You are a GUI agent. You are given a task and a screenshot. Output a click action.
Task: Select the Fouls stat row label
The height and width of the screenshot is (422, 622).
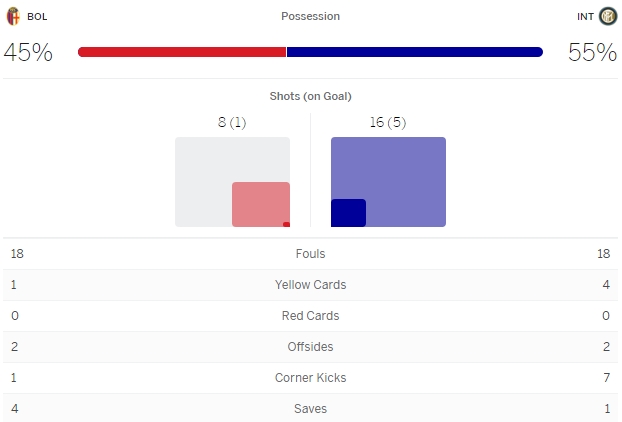[311, 254]
